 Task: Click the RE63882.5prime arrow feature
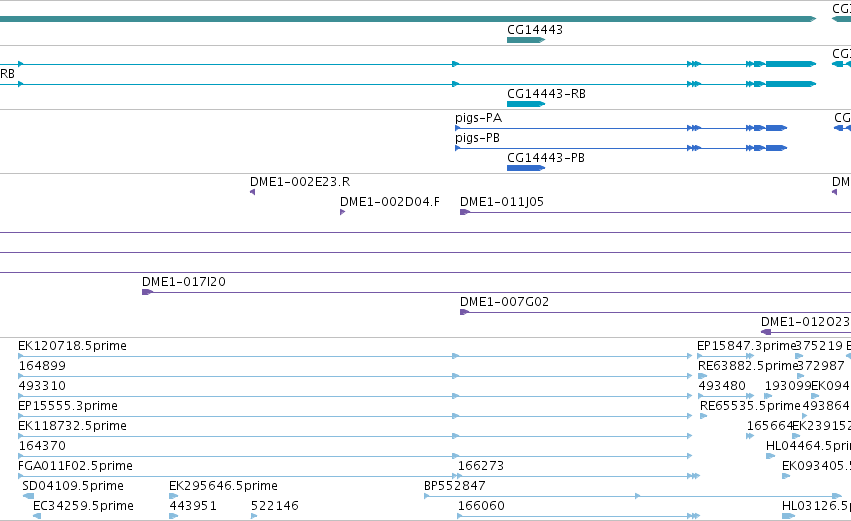click(703, 376)
